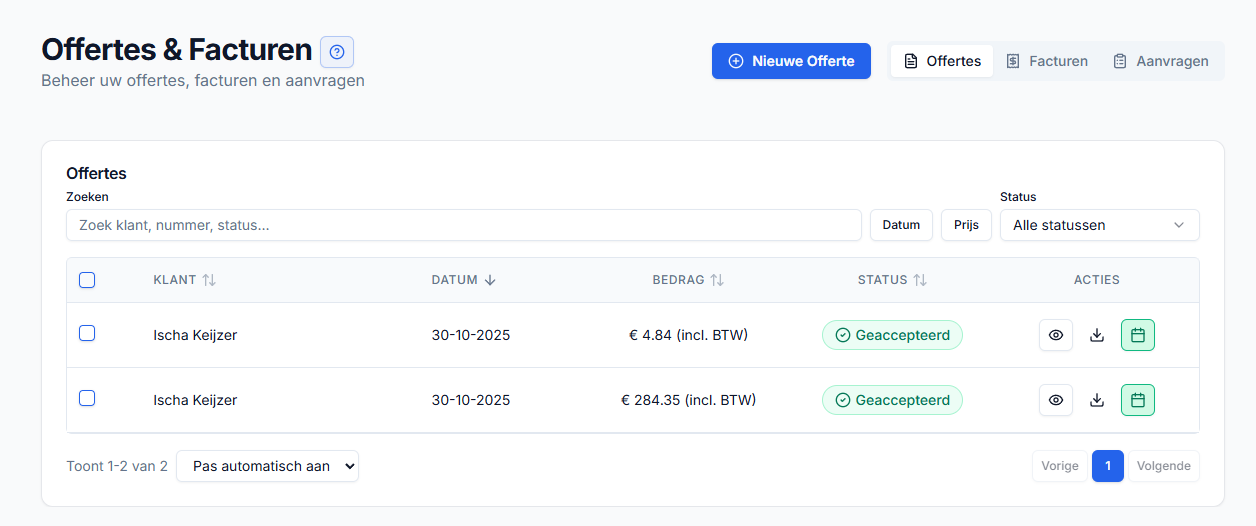
Task: Download the € 4.84 offerte
Action: point(1097,335)
